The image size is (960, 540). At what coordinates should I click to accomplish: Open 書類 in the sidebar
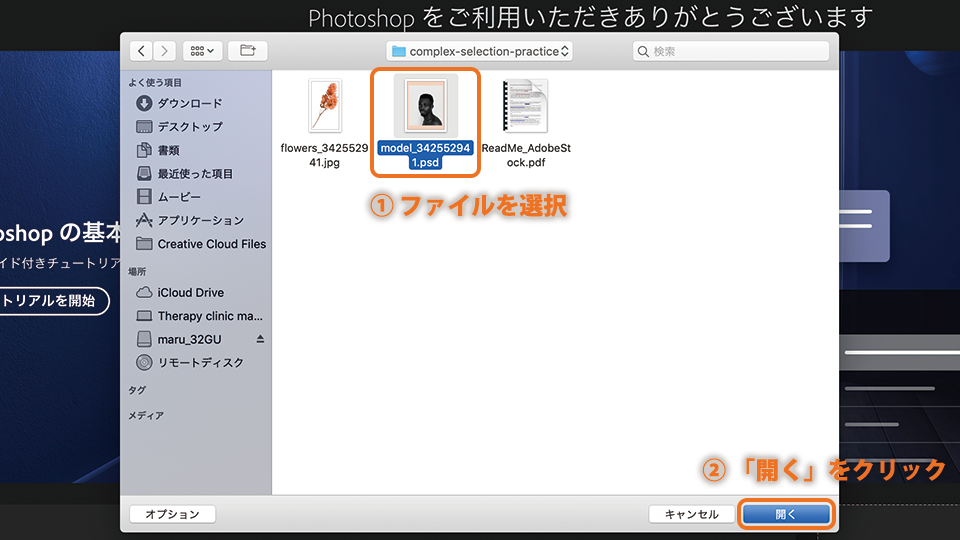click(168, 150)
